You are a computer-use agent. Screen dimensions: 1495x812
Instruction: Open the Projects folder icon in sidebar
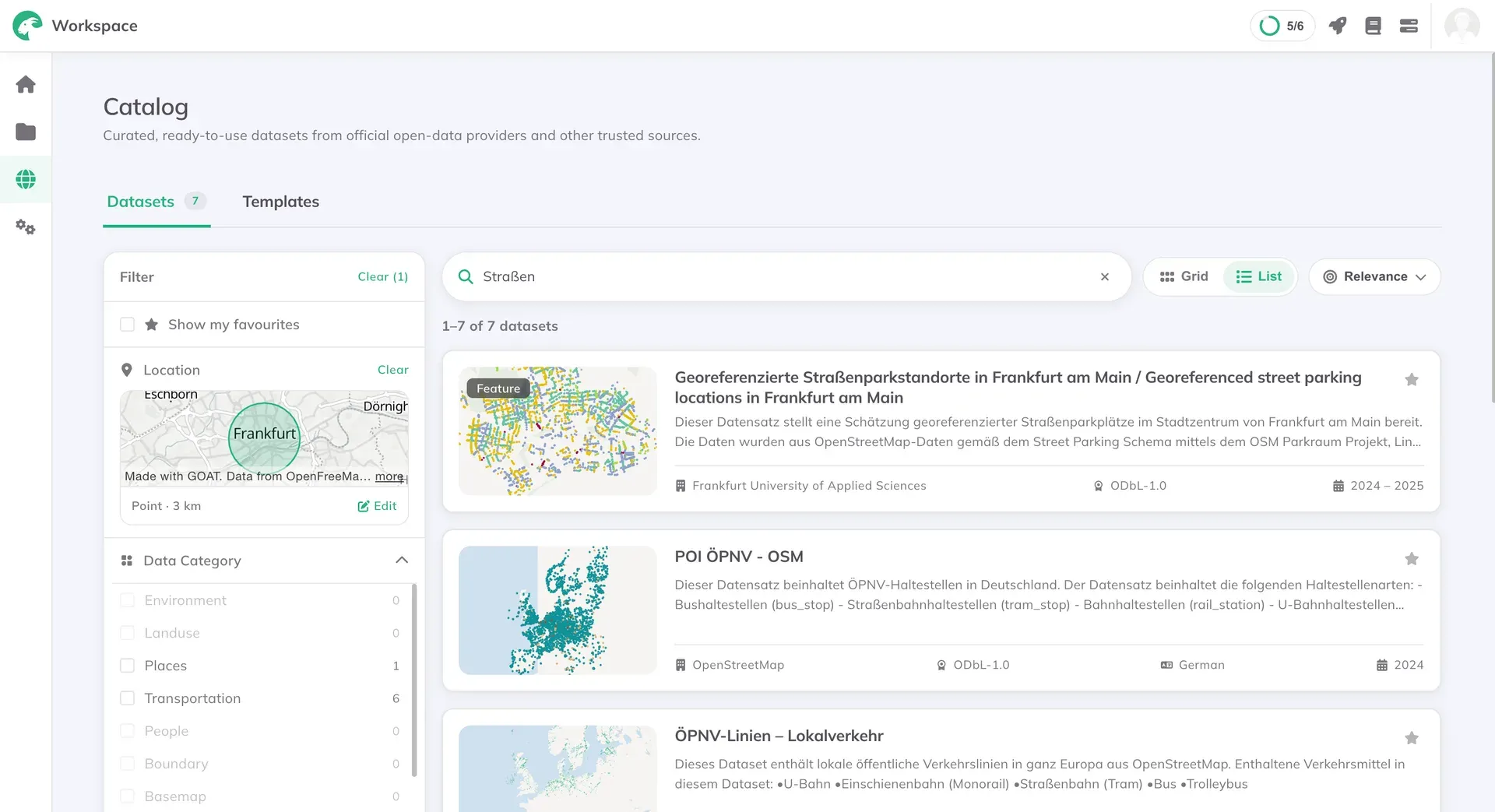click(26, 132)
